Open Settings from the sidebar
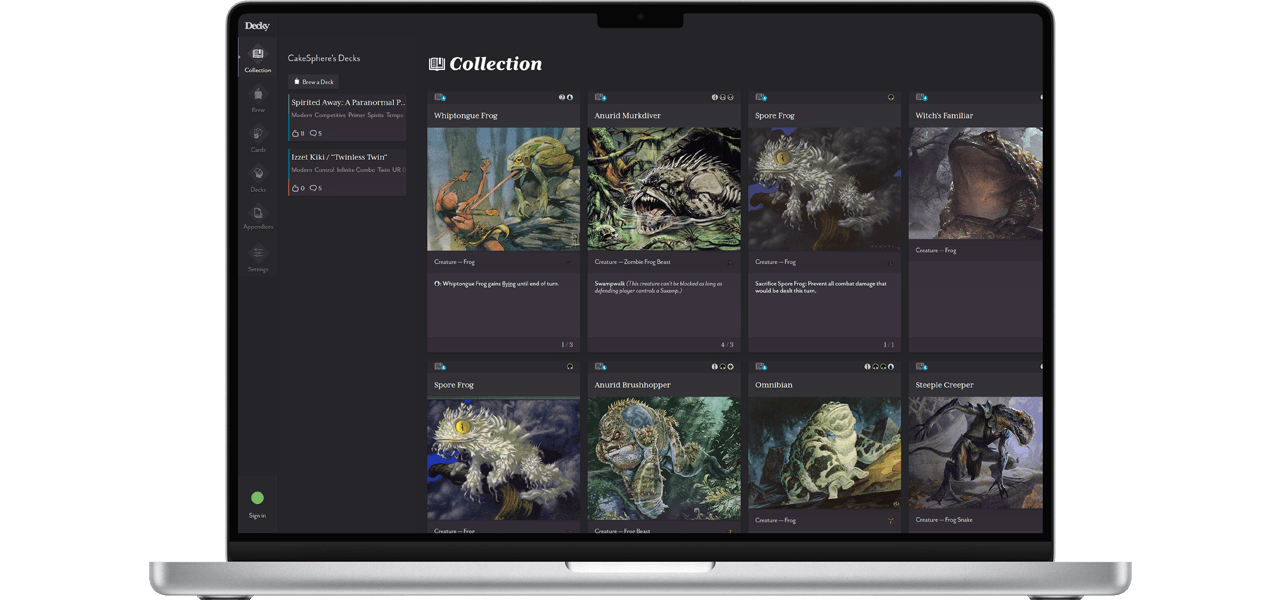 click(x=258, y=257)
